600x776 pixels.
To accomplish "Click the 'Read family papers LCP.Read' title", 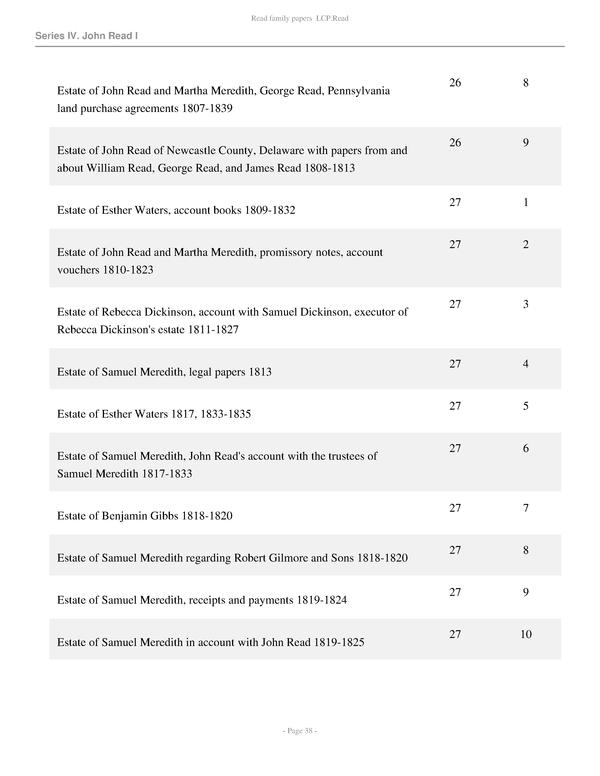I will pos(300,19).
